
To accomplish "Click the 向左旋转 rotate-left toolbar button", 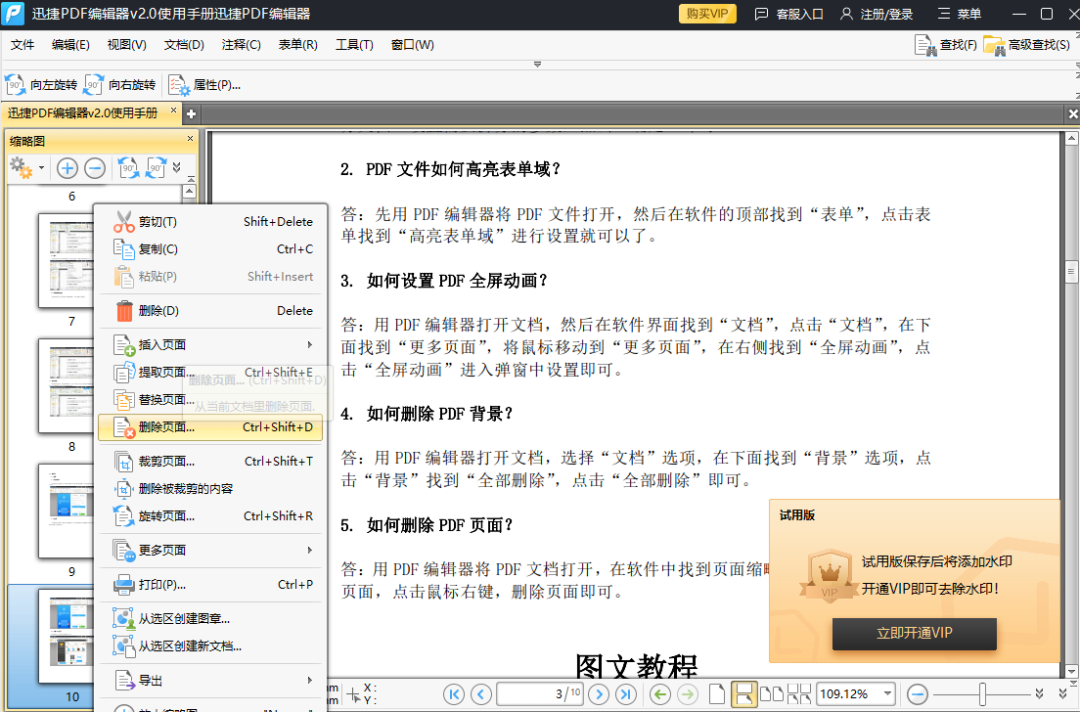I will pos(41,85).
